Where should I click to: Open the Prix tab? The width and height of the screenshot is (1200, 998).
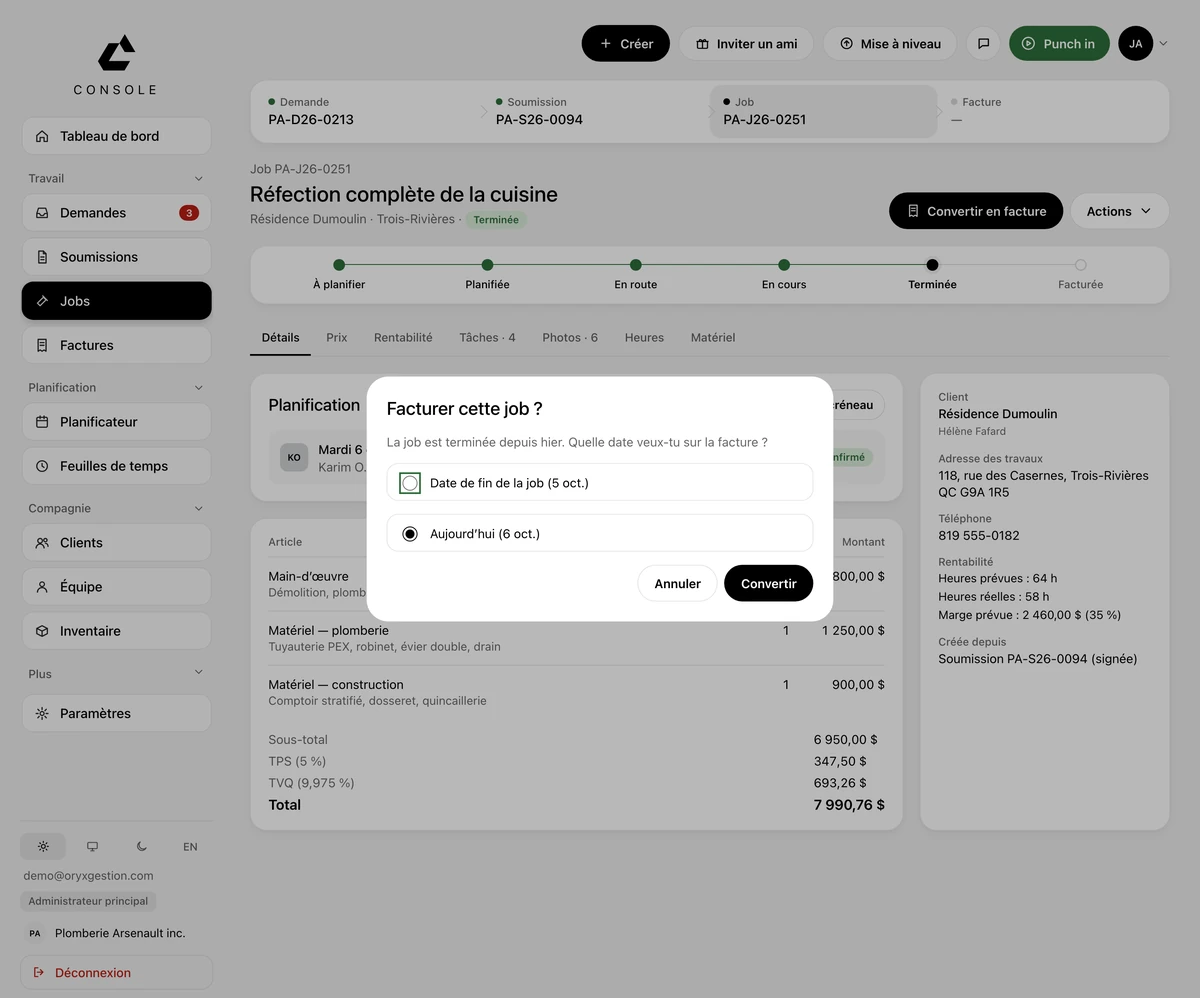(x=337, y=338)
